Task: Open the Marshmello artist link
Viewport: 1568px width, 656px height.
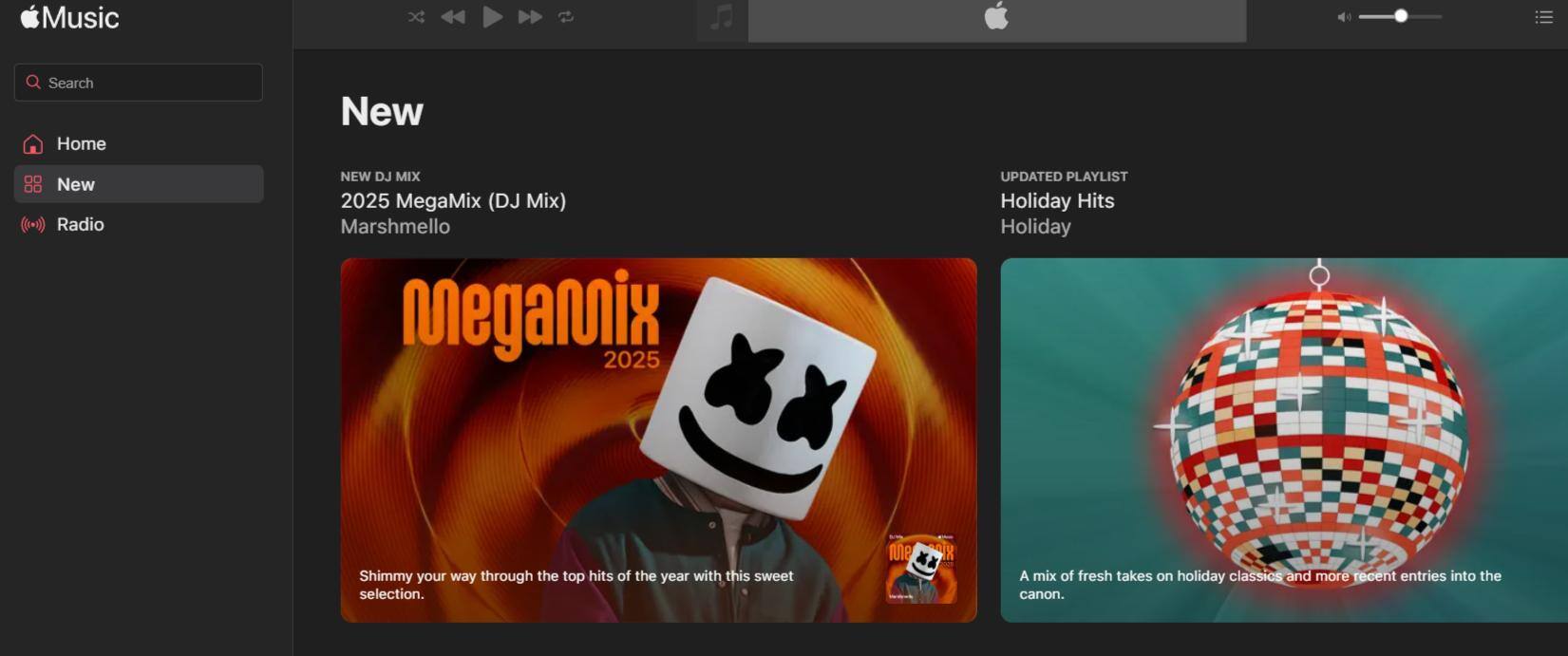Action: pyautogui.click(x=395, y=227)
